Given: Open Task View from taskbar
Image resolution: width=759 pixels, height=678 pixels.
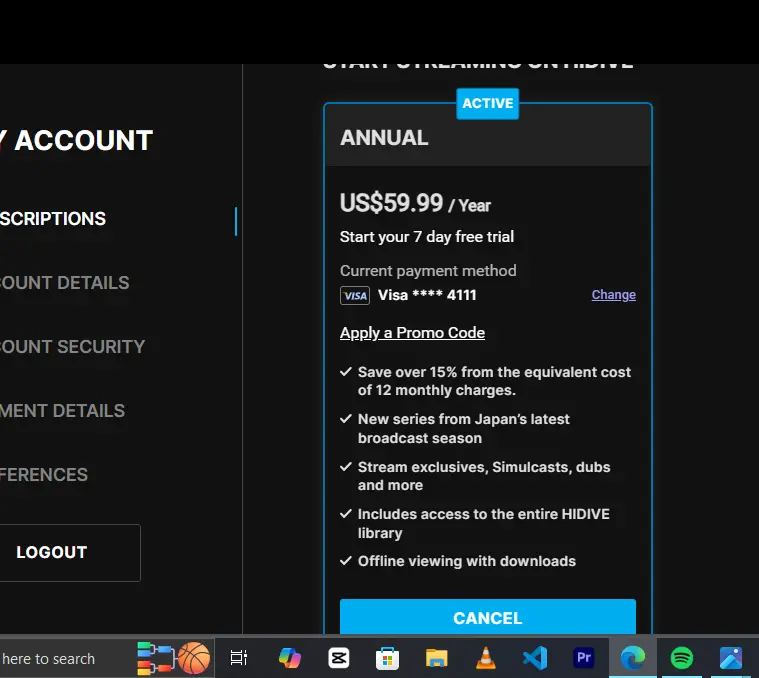Looking at the screenshot, I should click(x=239, y=658).
